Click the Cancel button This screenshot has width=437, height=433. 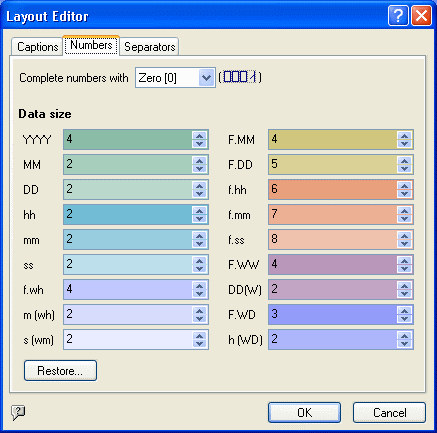(x=389, y=412)
